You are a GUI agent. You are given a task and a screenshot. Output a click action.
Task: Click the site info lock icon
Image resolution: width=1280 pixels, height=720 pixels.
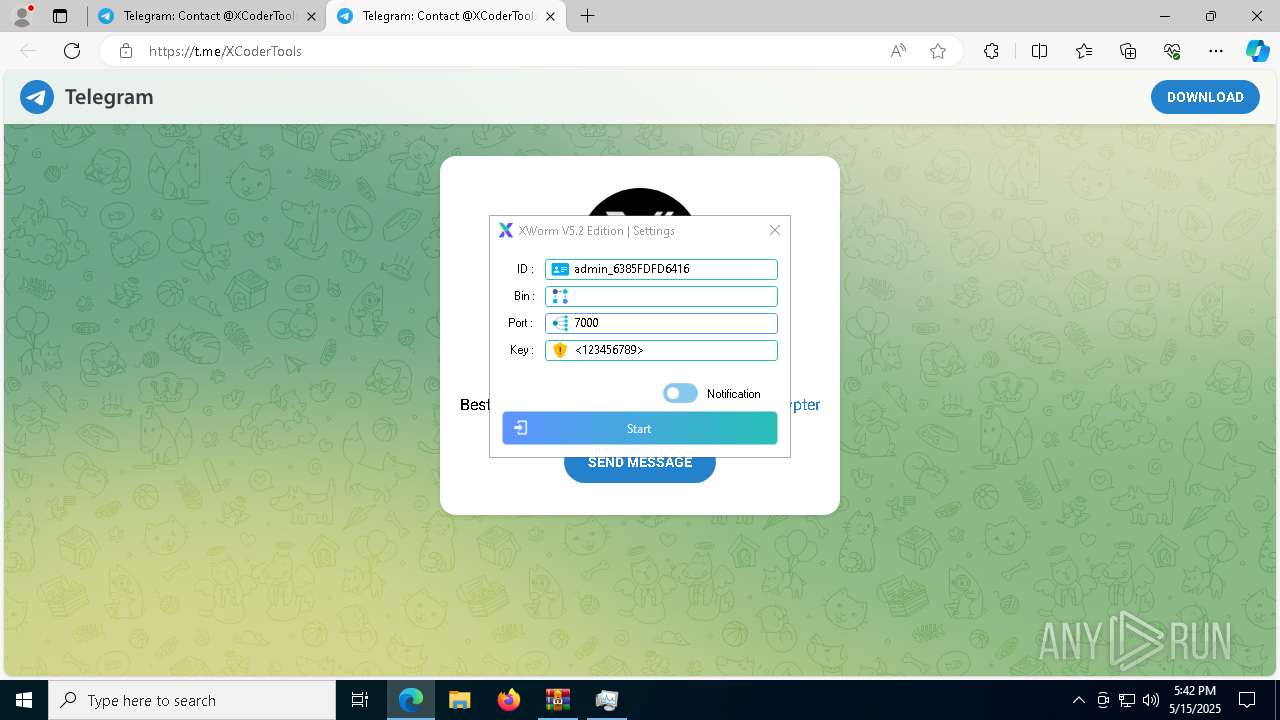(x=126, y=51)
